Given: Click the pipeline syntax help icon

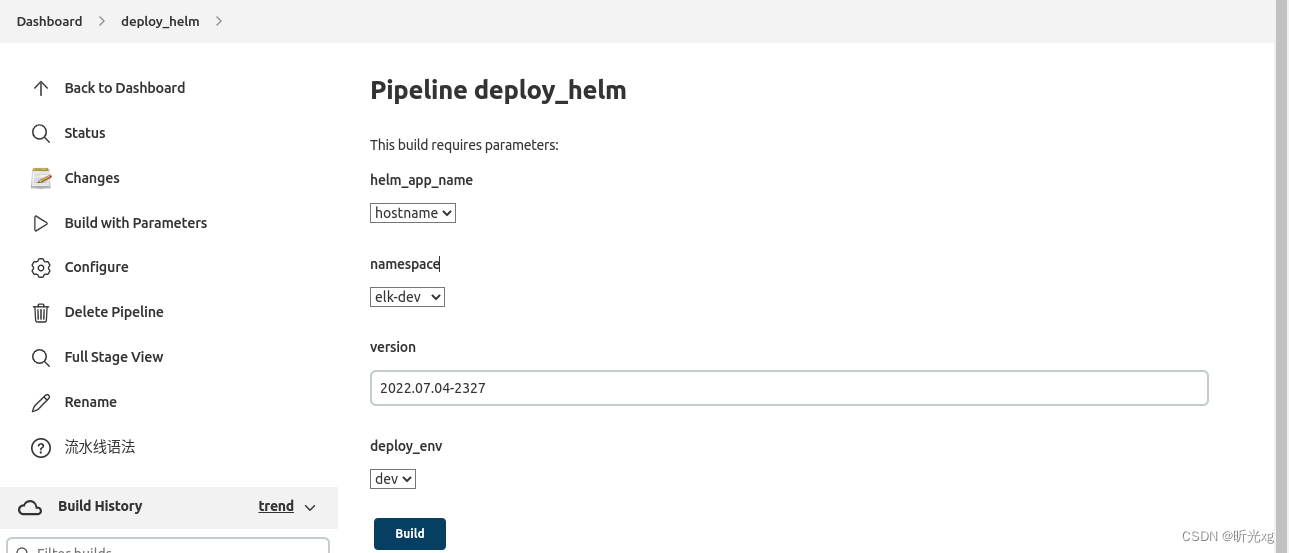Looking at the screenshot, I should [41, 447].
